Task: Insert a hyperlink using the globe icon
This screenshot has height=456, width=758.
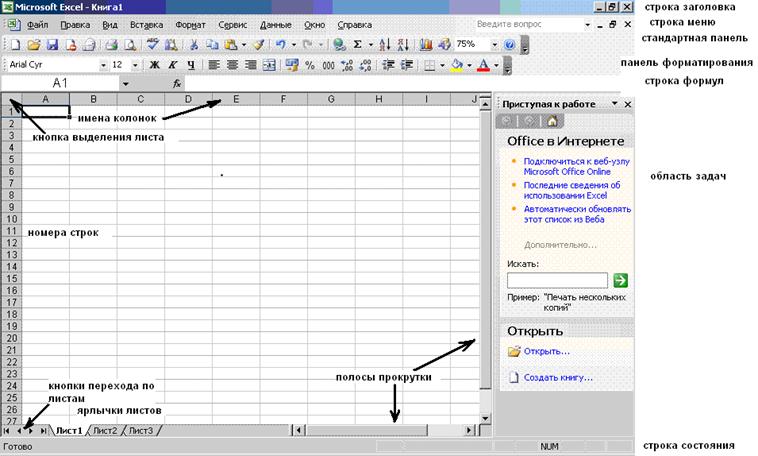Action: point(339,44)
